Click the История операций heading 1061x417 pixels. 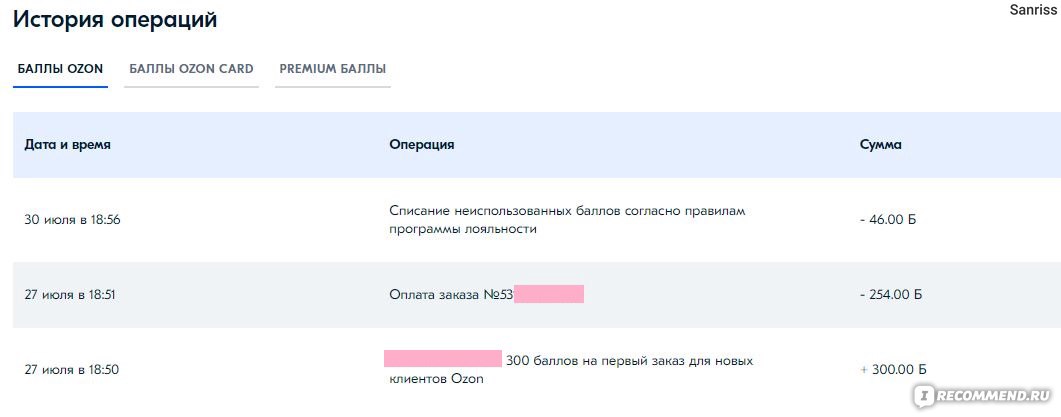(115, 19)
